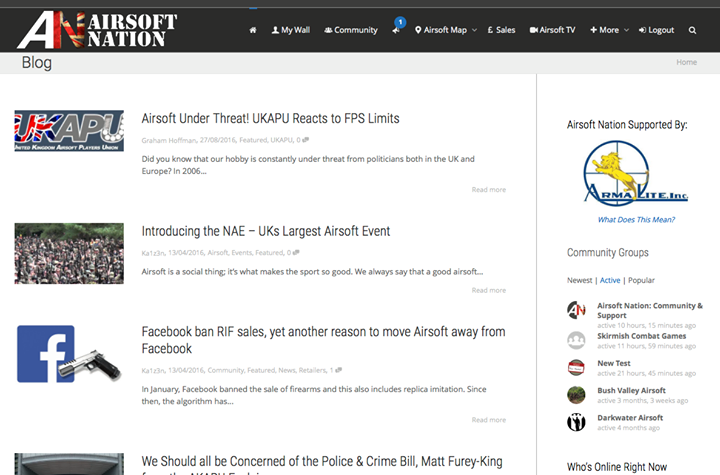Screen dimensions: 720x475
Task: Open the Darkwater Airsoft group link
Action: tap(630, 418)
